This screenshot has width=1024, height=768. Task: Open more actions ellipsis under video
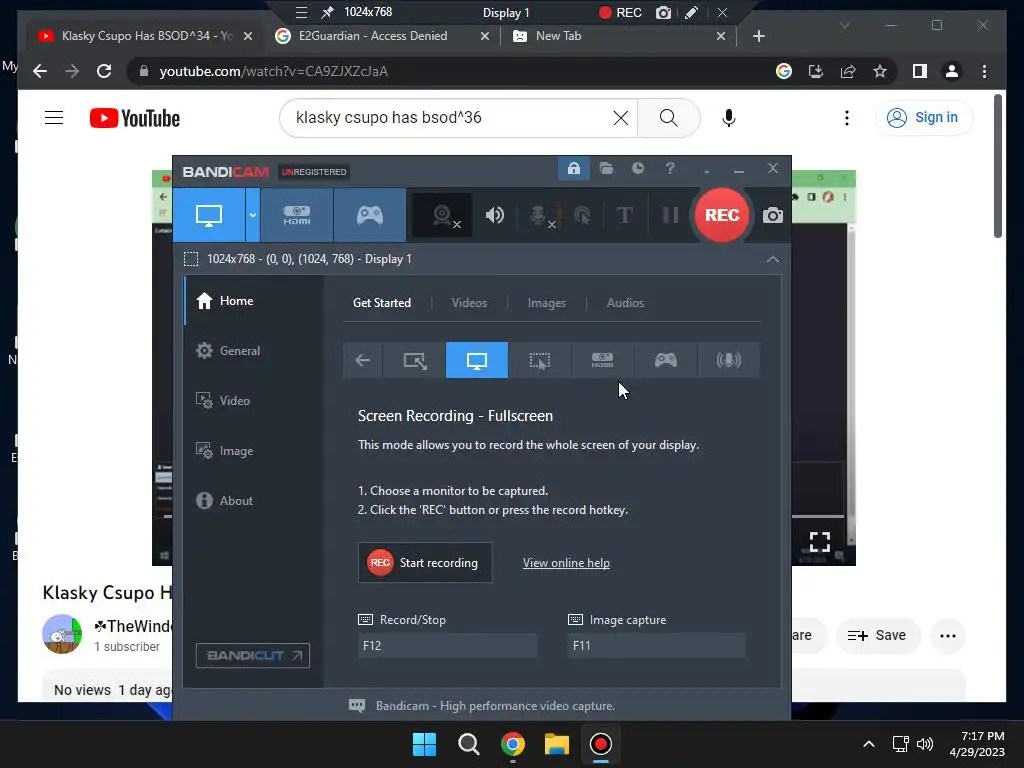pos(948,635)
